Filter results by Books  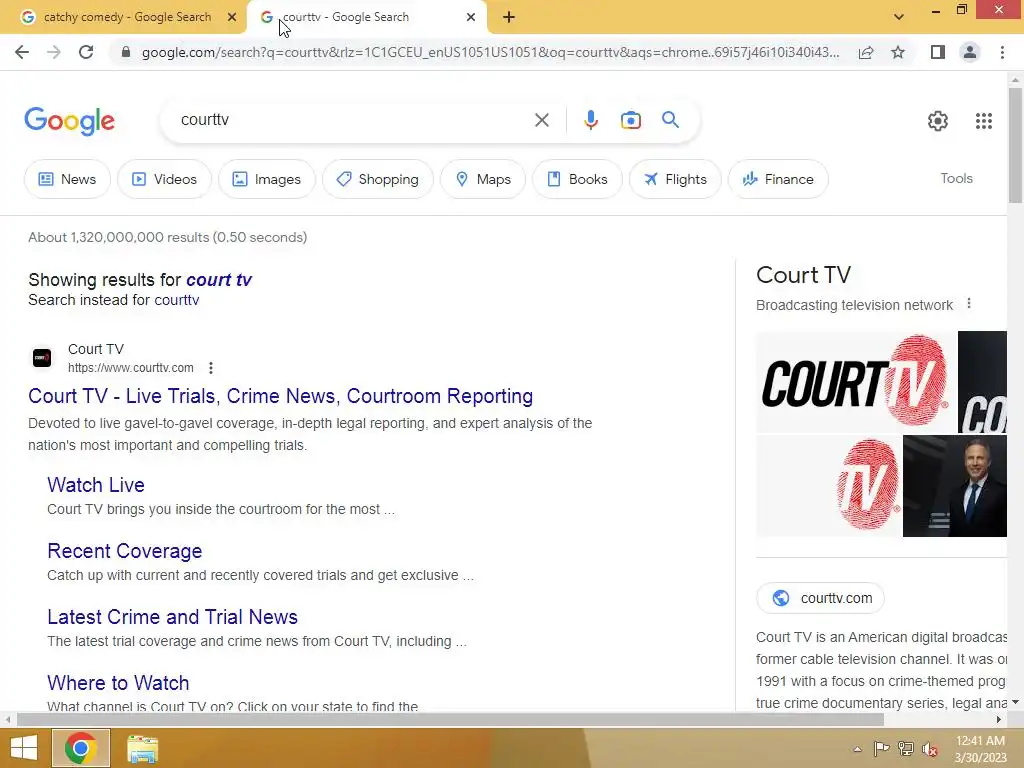click(577, 179)
